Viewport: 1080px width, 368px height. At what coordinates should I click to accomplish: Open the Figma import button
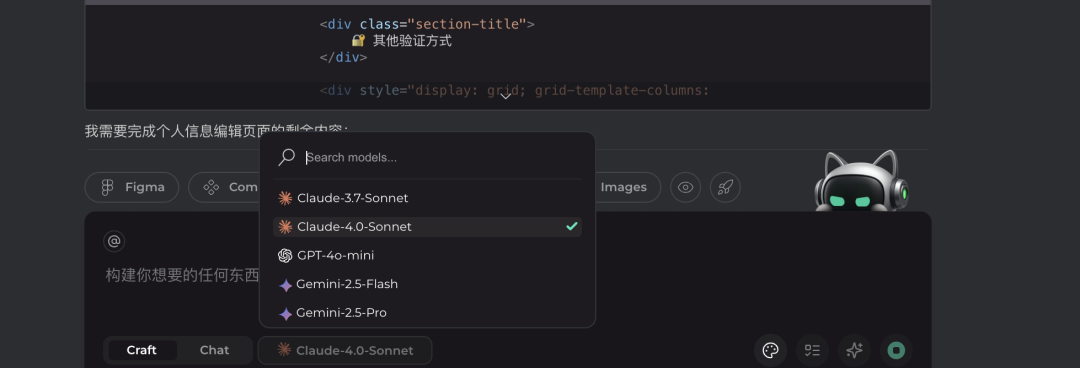(x=132, y=187)
